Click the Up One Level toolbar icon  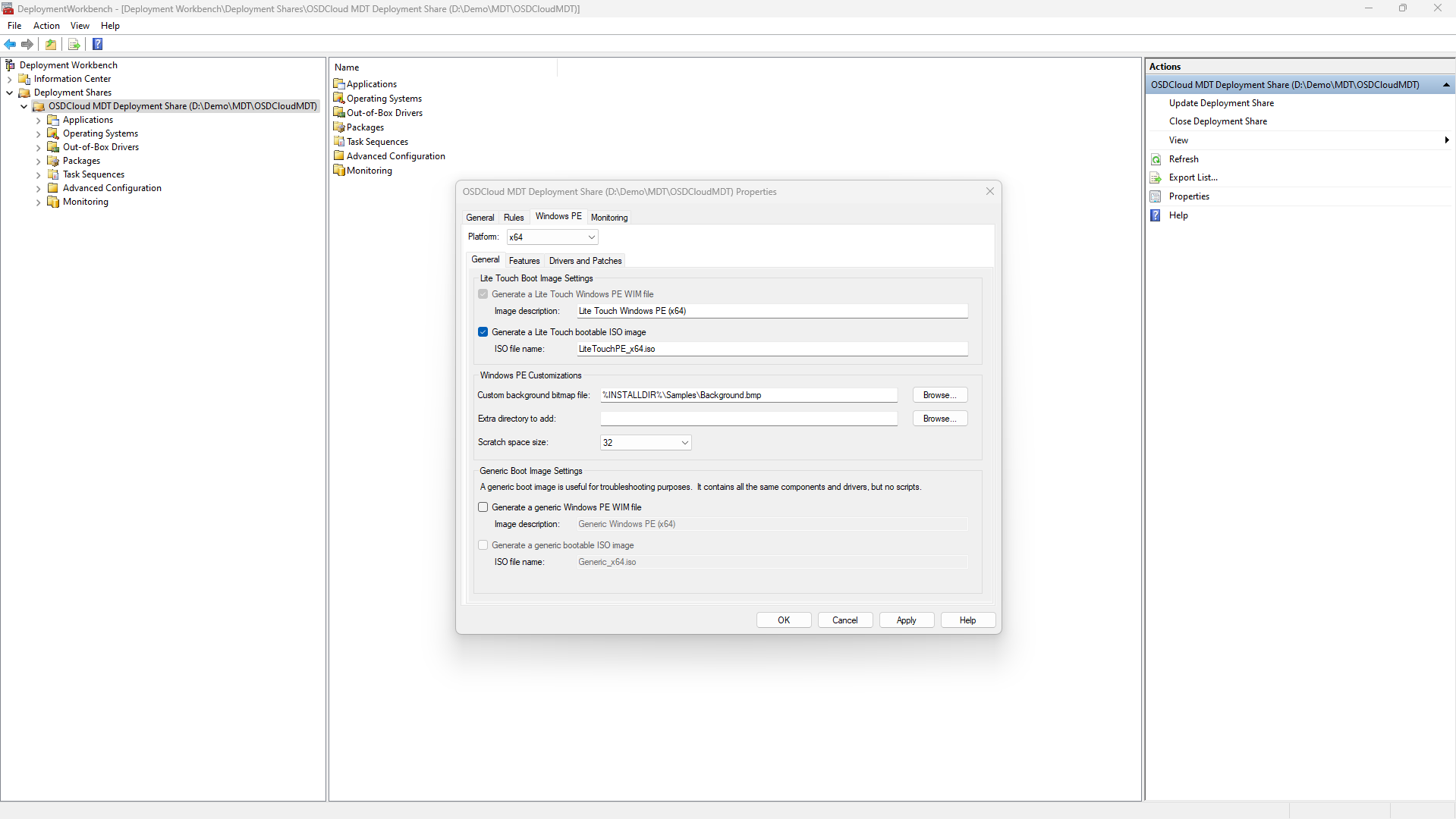(x=51, y=45)
